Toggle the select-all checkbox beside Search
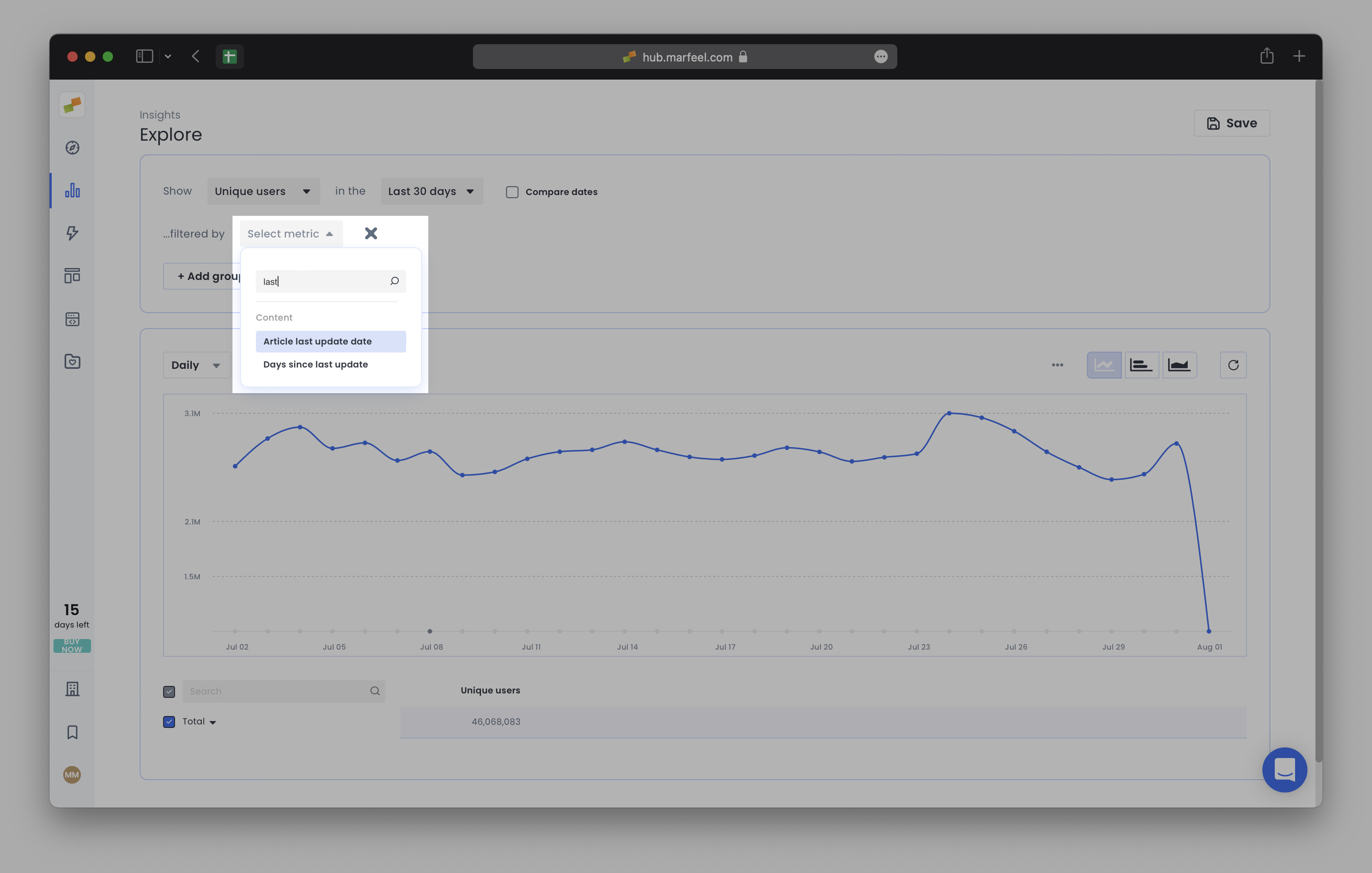The width and height of the screenshot is (1372, 873). [x=169, y=692]
